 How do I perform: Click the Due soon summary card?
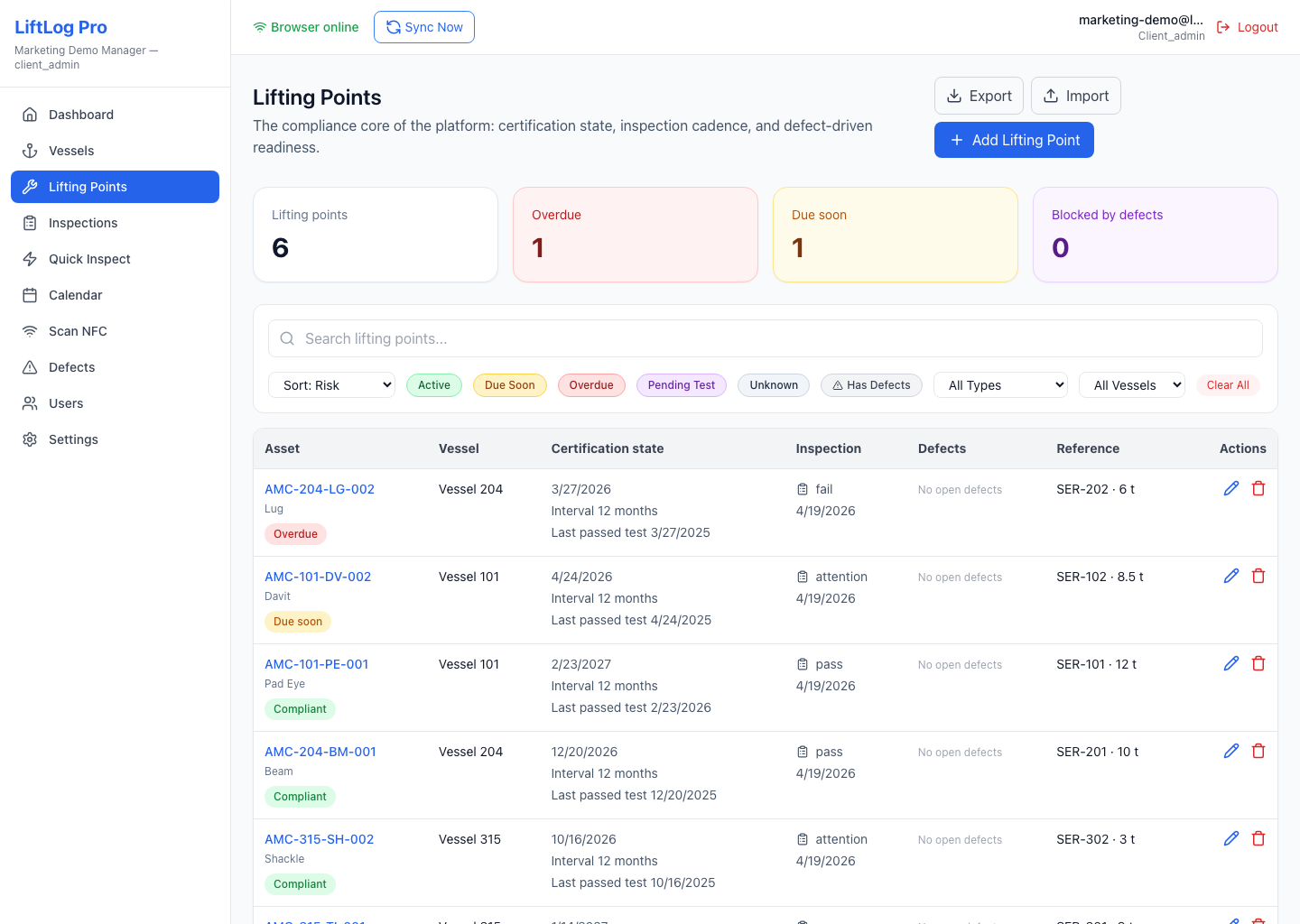(x=896, y=235)
